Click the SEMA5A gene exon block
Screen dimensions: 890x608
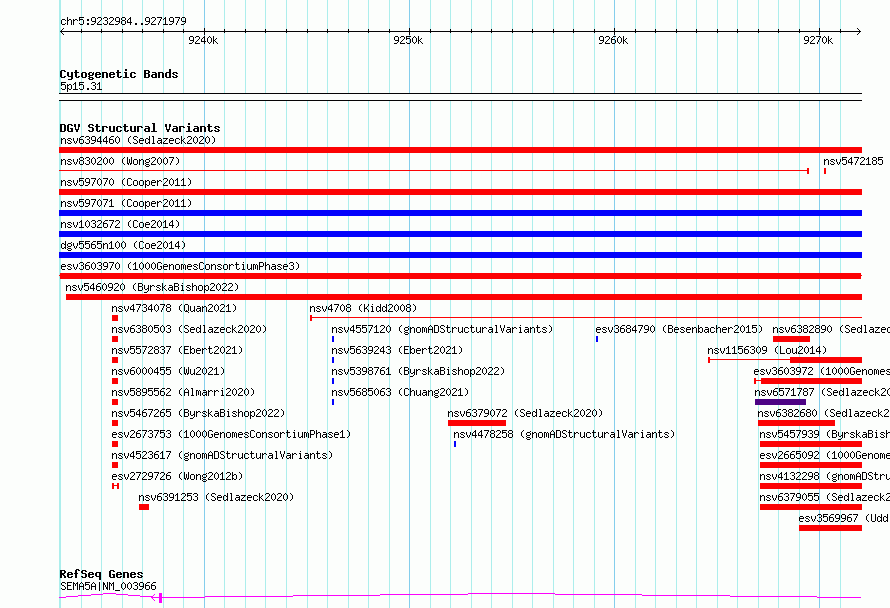coord(161,597)
